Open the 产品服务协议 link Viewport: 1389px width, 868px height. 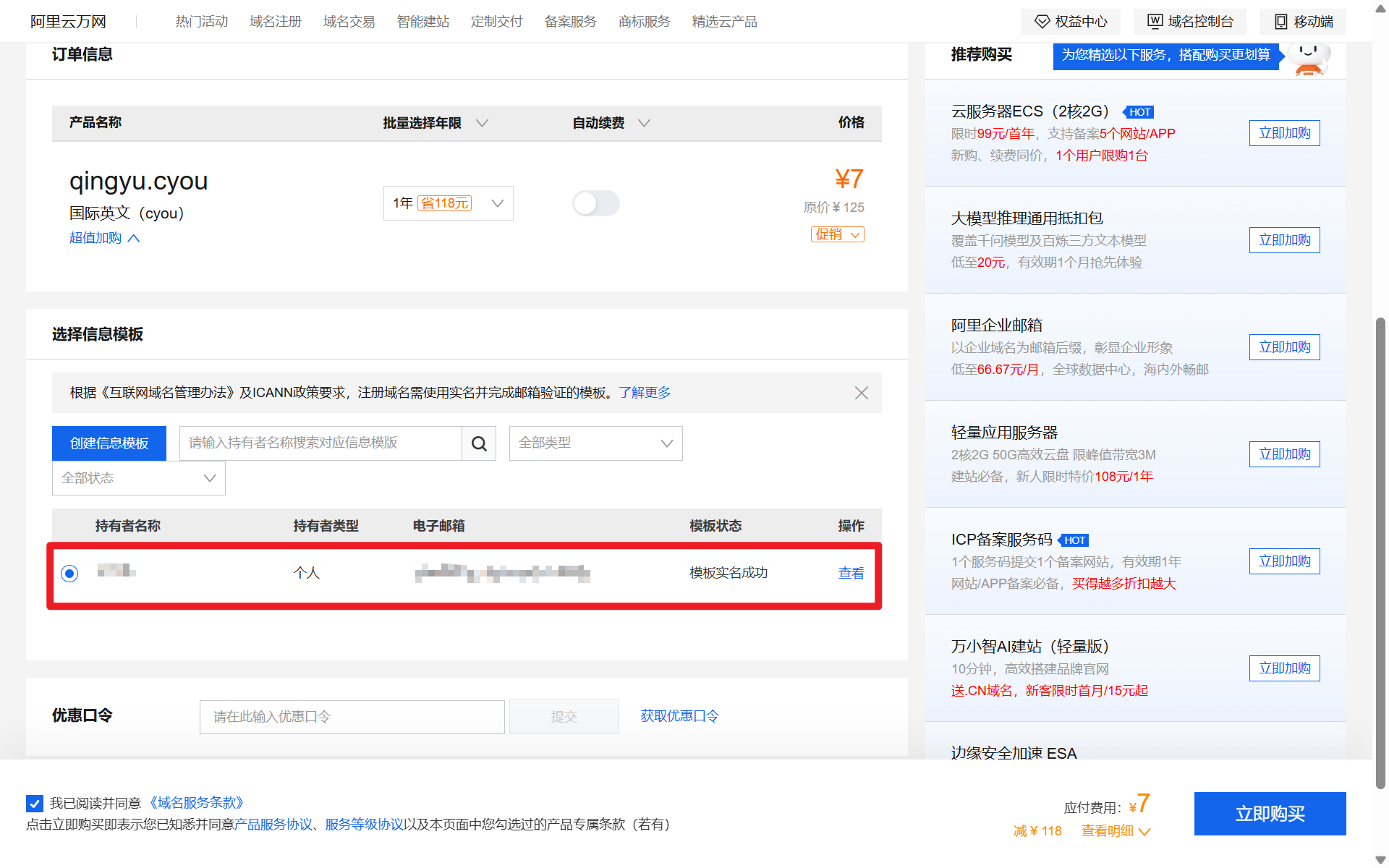[x=273, y=825]
